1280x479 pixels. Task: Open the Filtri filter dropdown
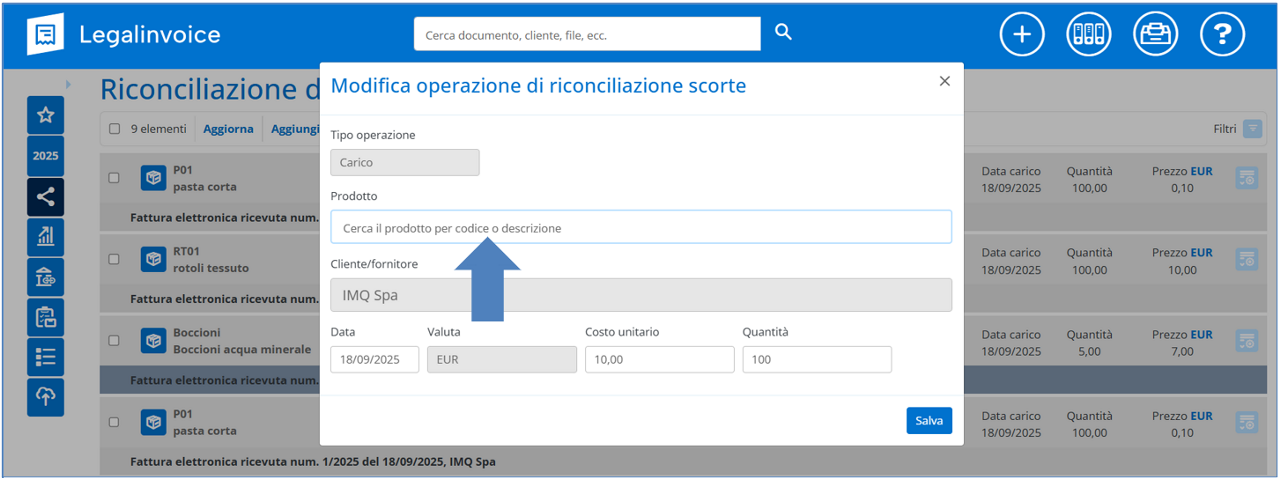1252,129
